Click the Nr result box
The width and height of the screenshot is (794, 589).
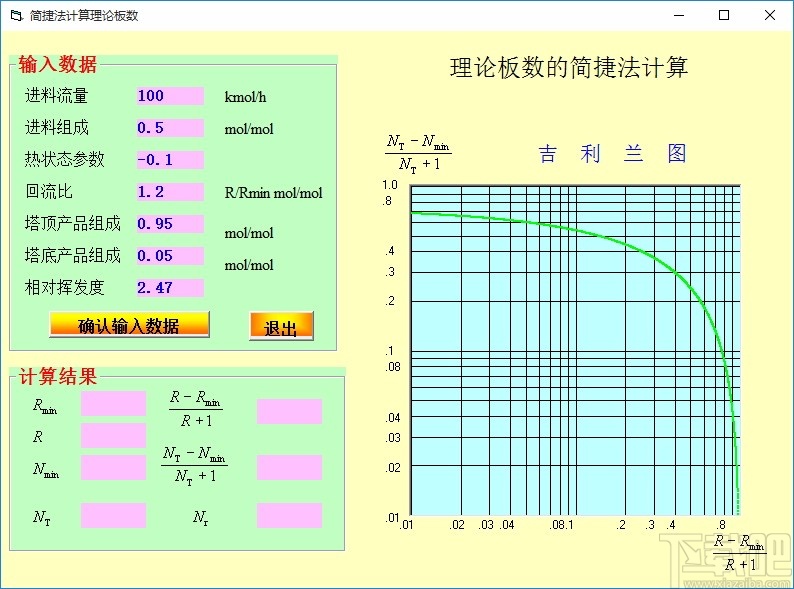pos(289,516)
